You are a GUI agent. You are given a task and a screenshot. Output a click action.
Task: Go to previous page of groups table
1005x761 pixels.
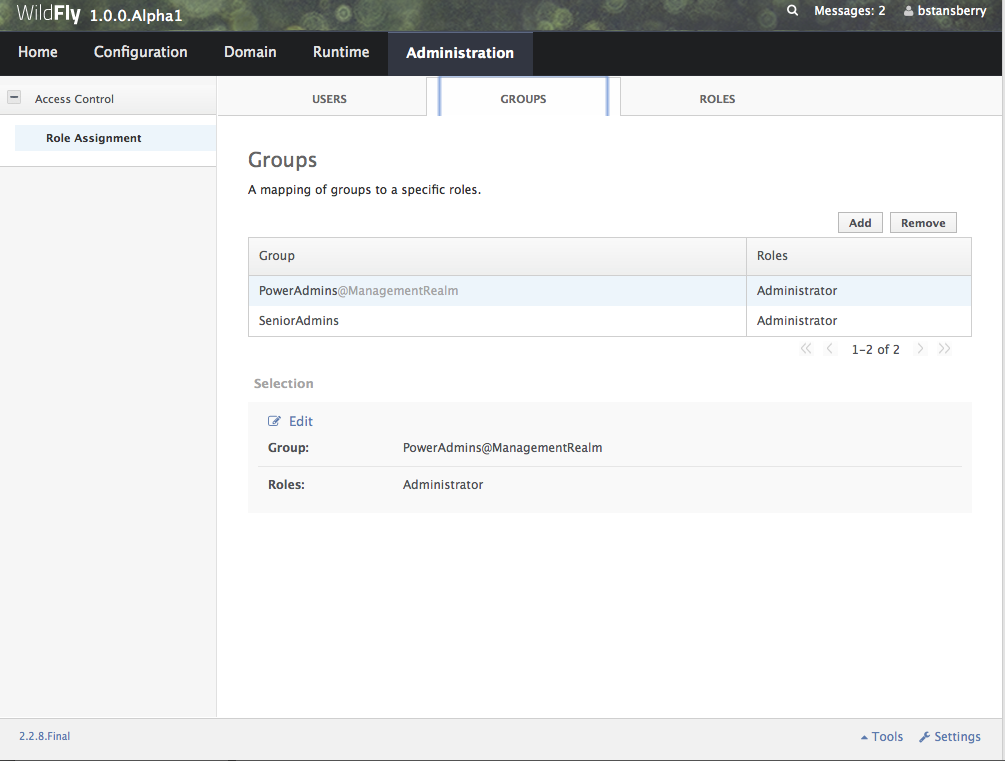[x=829, y=349]
